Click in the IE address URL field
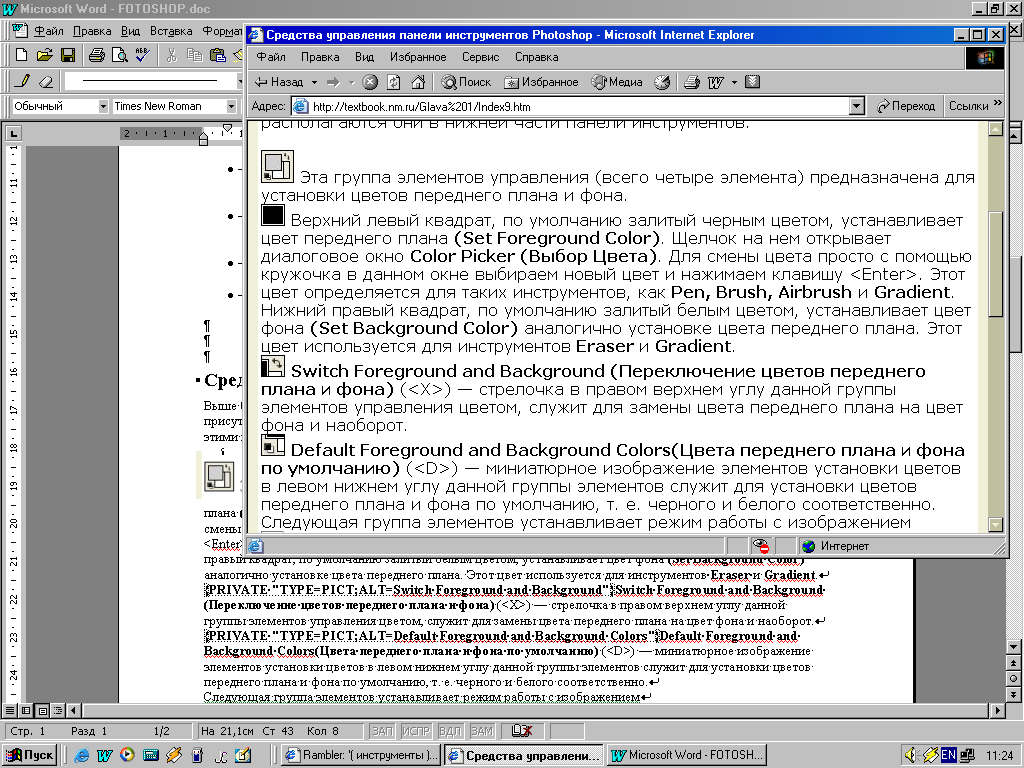Viewport: 1024px width, 768px height. click(x=571, y=106)
